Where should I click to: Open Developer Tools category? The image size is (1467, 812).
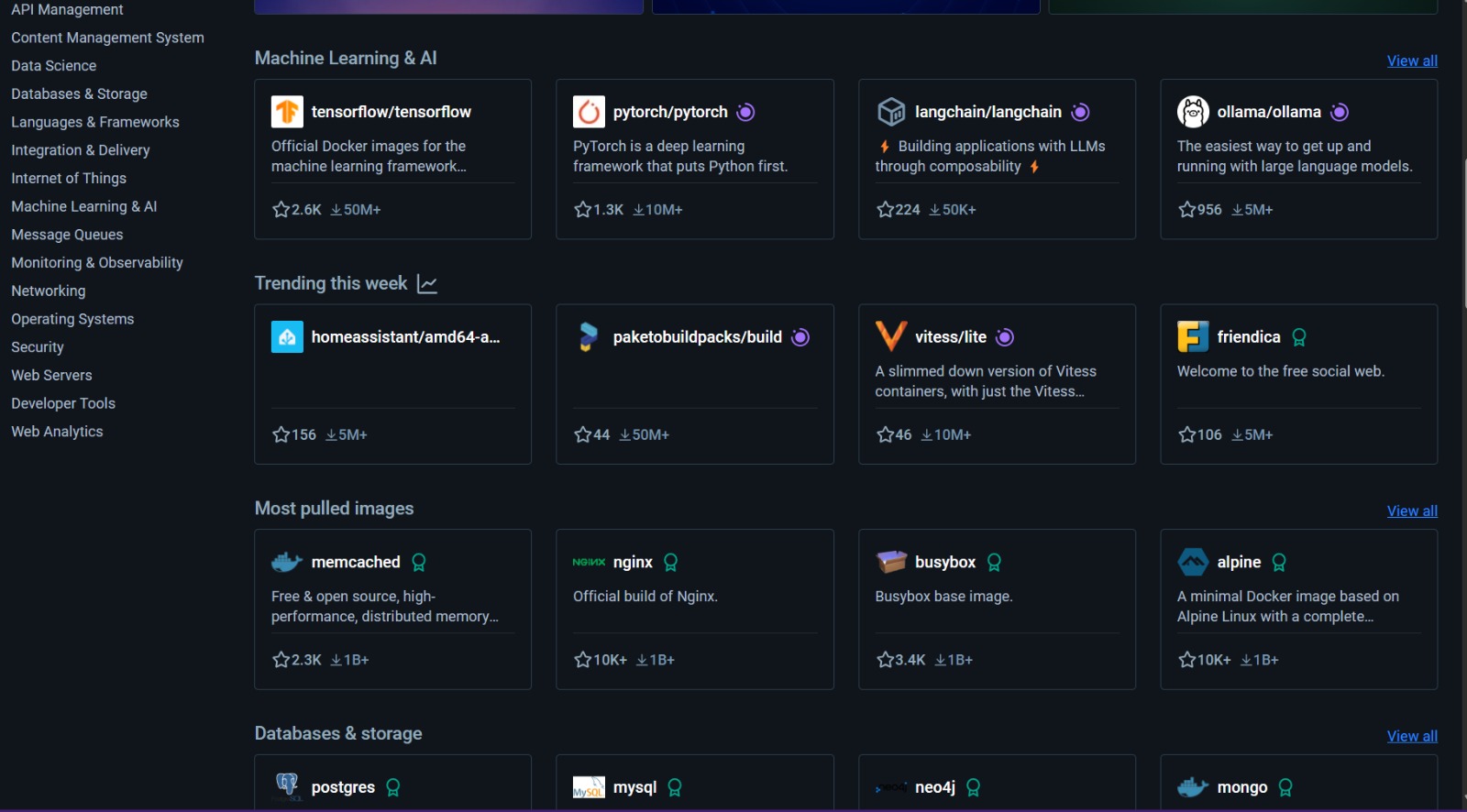(63, 403)
